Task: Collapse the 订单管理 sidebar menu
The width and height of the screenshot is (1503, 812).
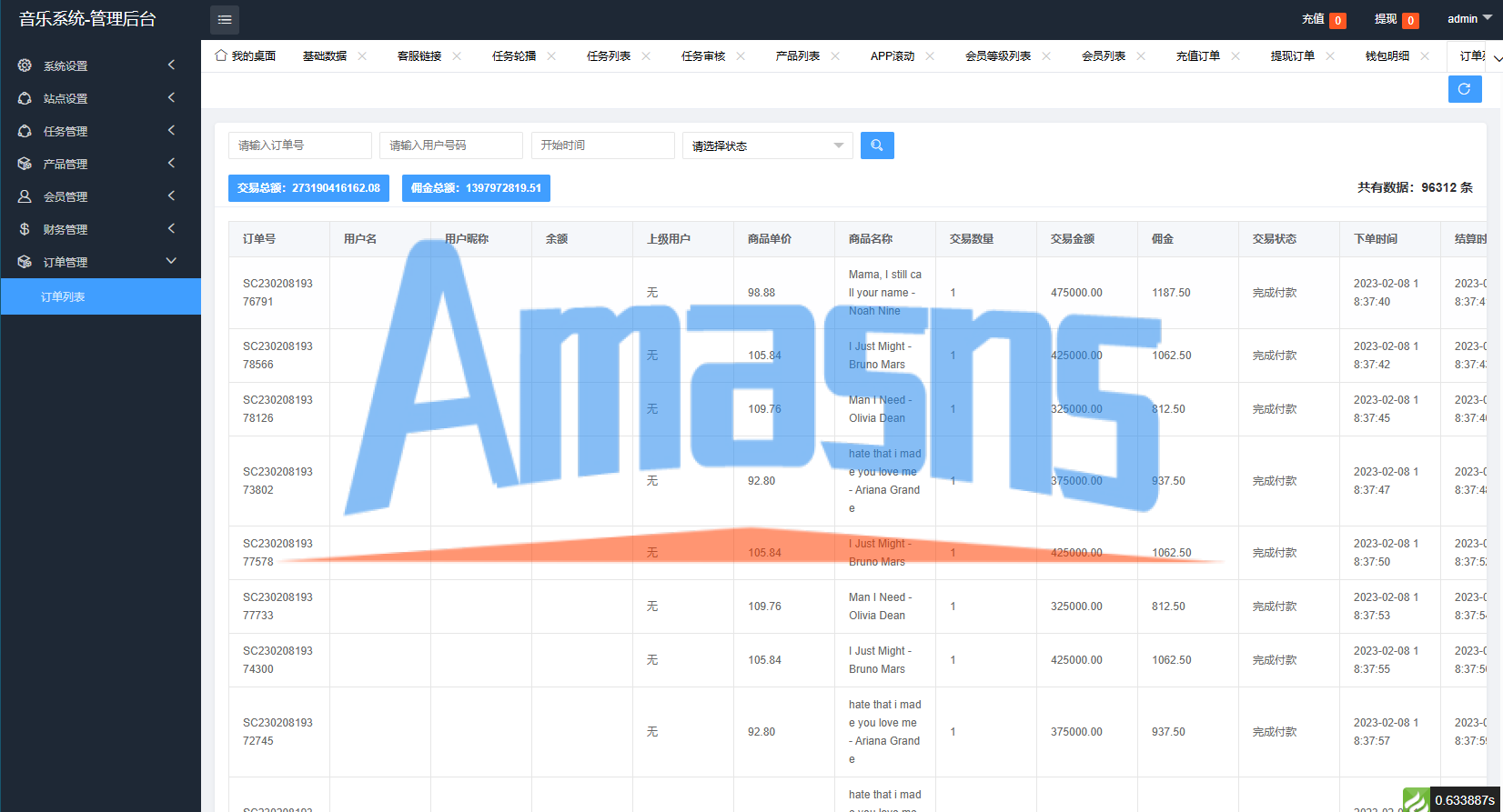Action: 100,262
